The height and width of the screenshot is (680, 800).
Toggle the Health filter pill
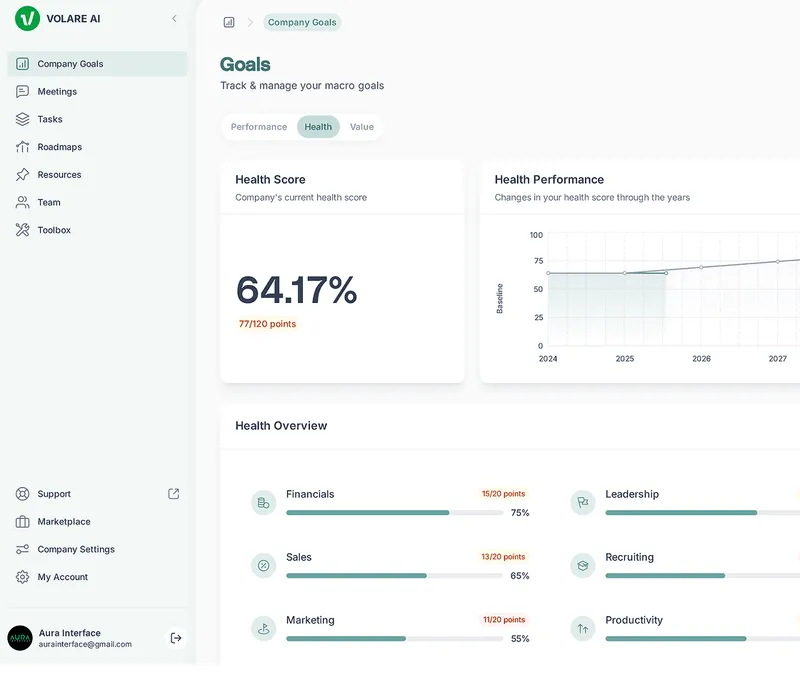pyautogui.click(x=318, y=127)
